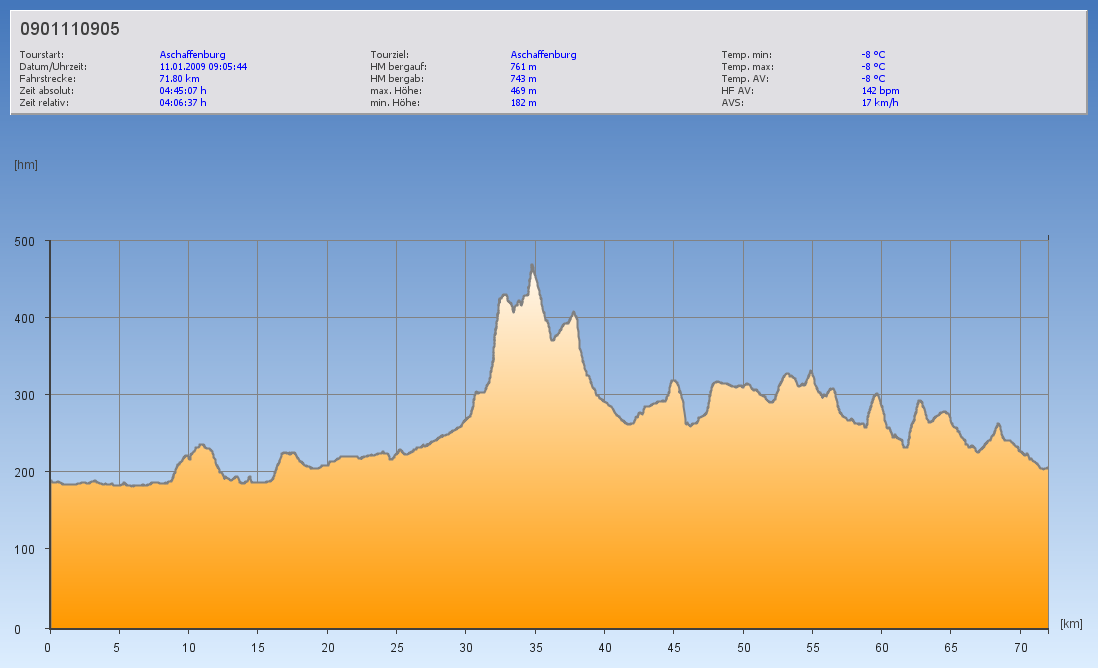Click the highest peak of the elevation profile
This screenshot has width=1098, height=668.
(x=533, y=266)
